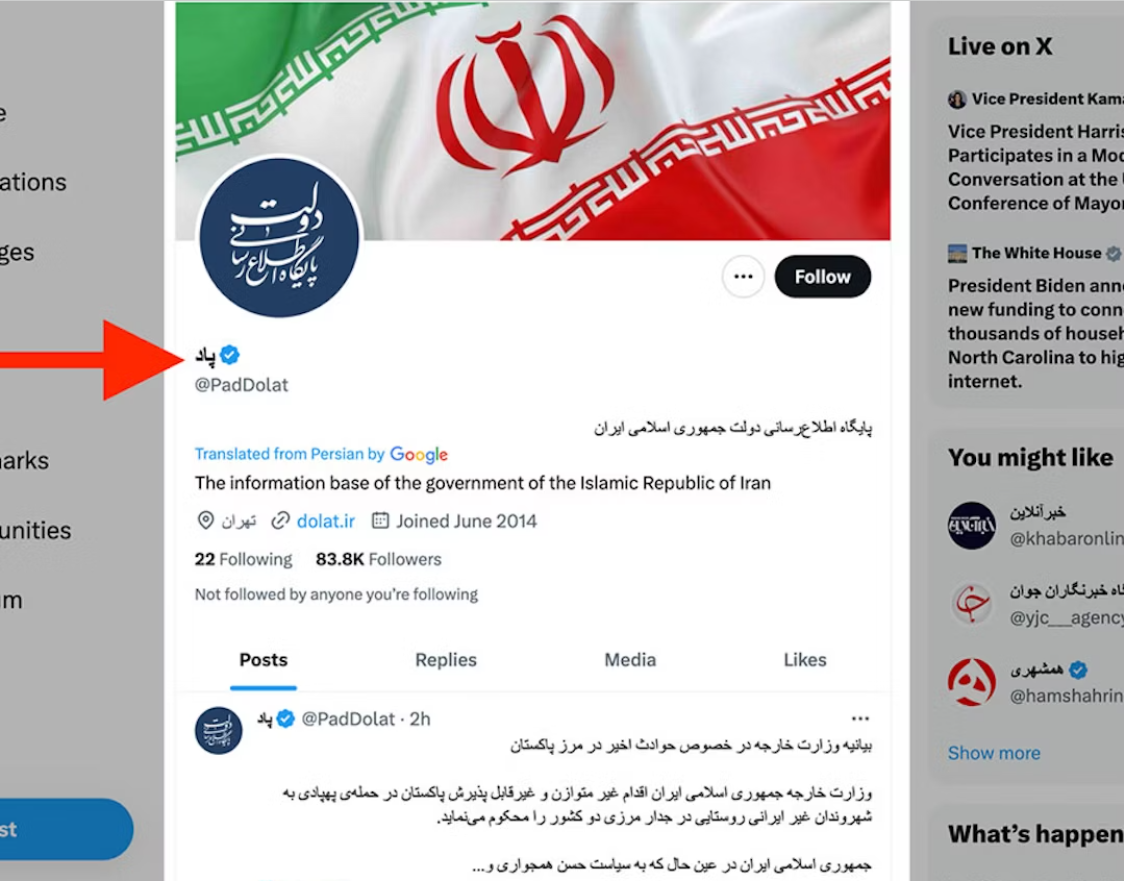1124x881 pixels.
Task: Open the Likes tab
Action: click(x=804, y=659)
